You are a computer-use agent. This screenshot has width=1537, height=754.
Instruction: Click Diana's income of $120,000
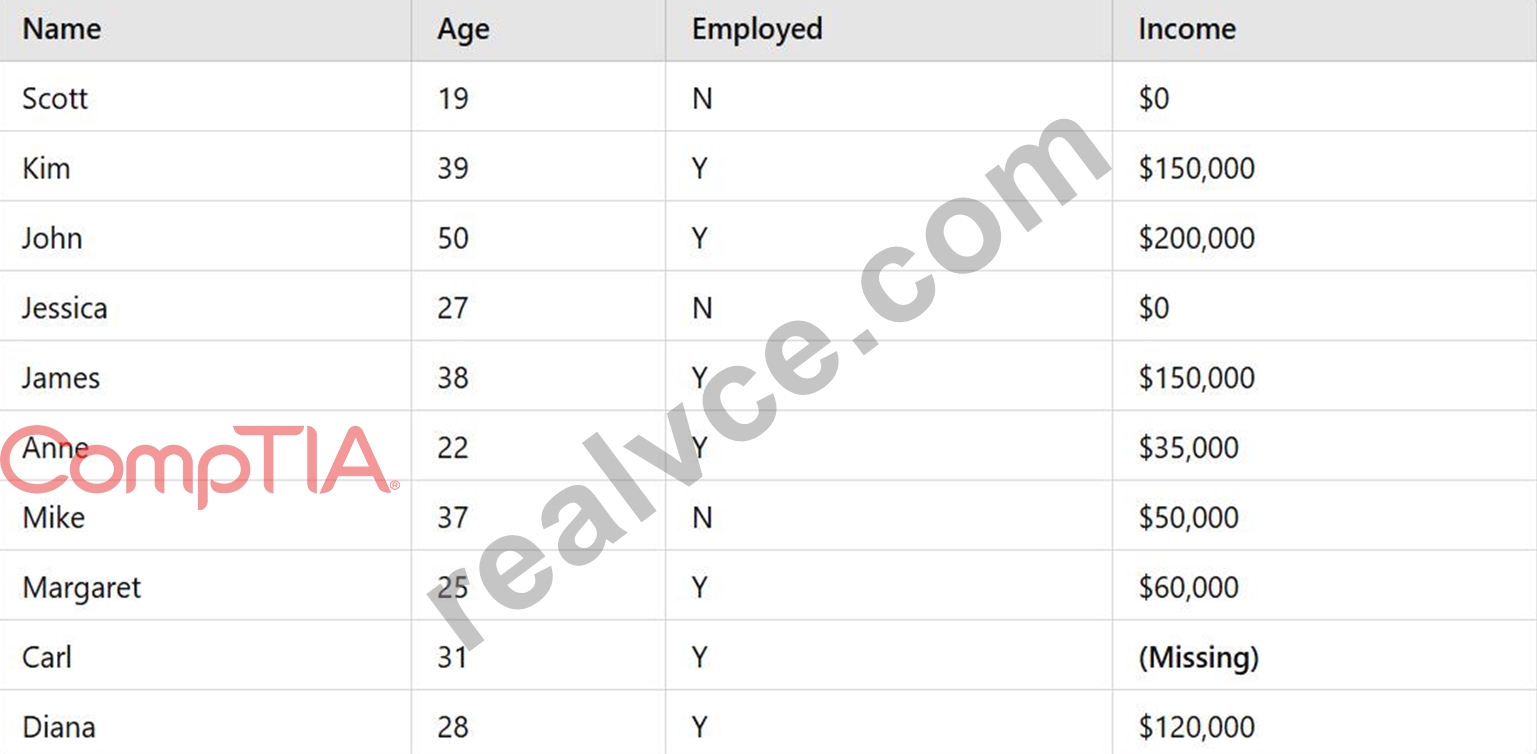point(1196,728)
